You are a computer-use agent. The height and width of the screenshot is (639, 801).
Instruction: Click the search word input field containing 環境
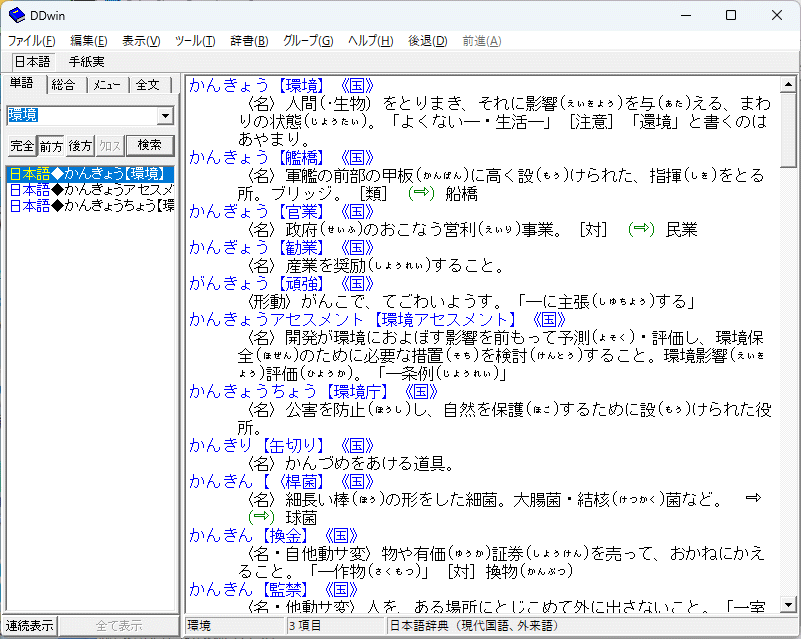click(82, 115)
